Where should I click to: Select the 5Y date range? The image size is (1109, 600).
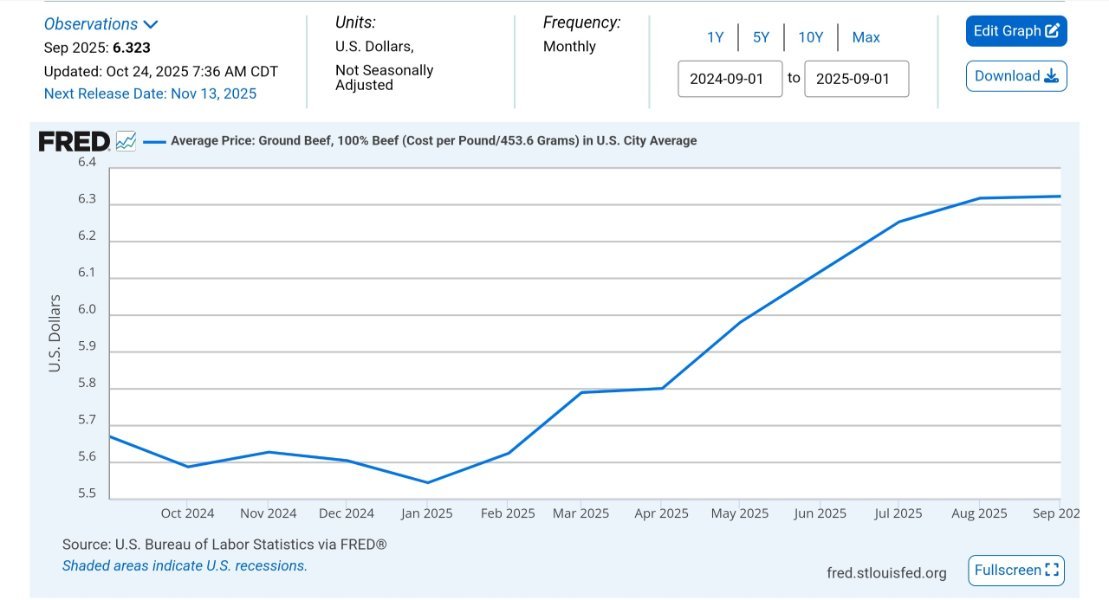tap(761, 37)
